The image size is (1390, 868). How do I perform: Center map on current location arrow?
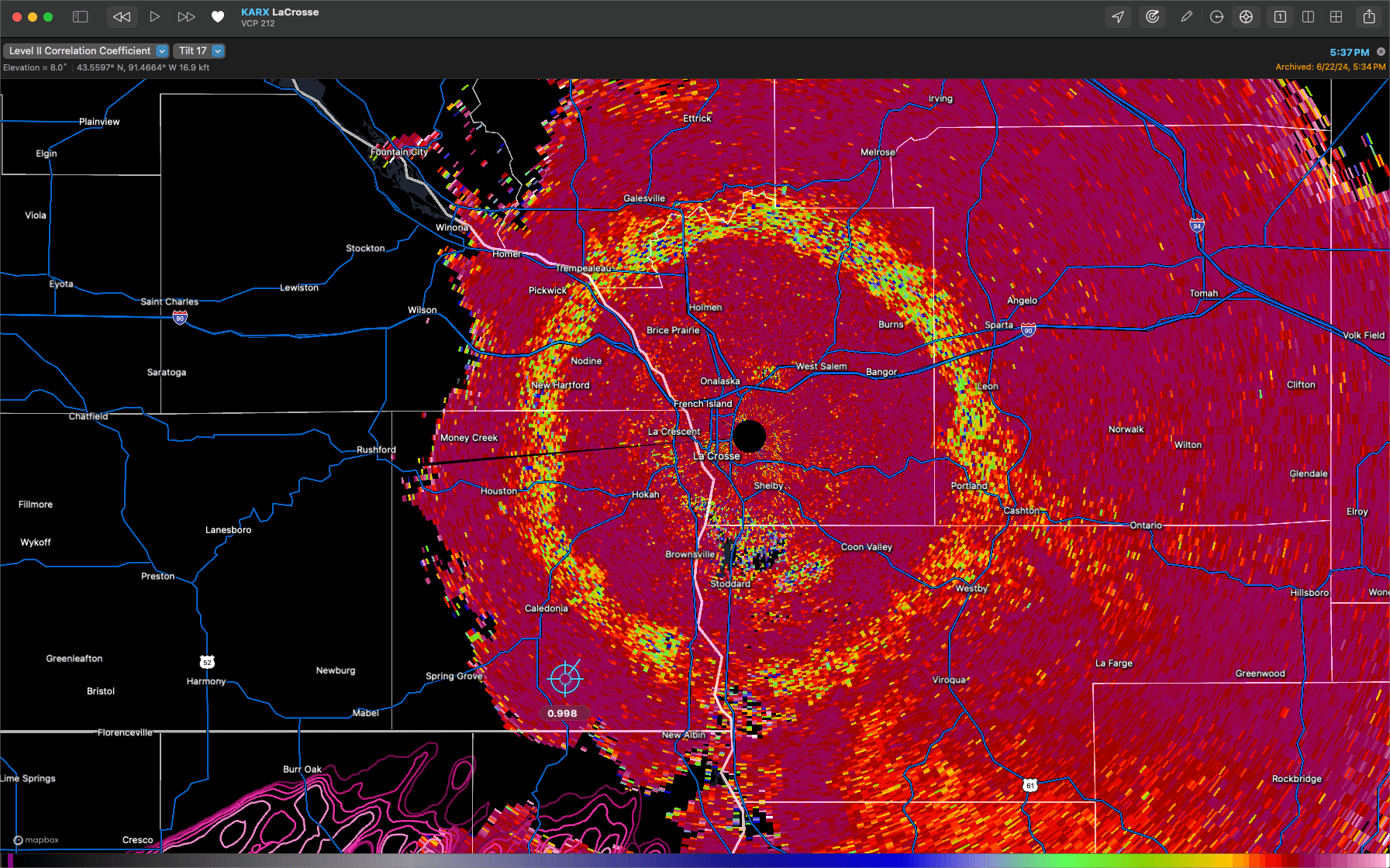click(x=1118, y=16)
